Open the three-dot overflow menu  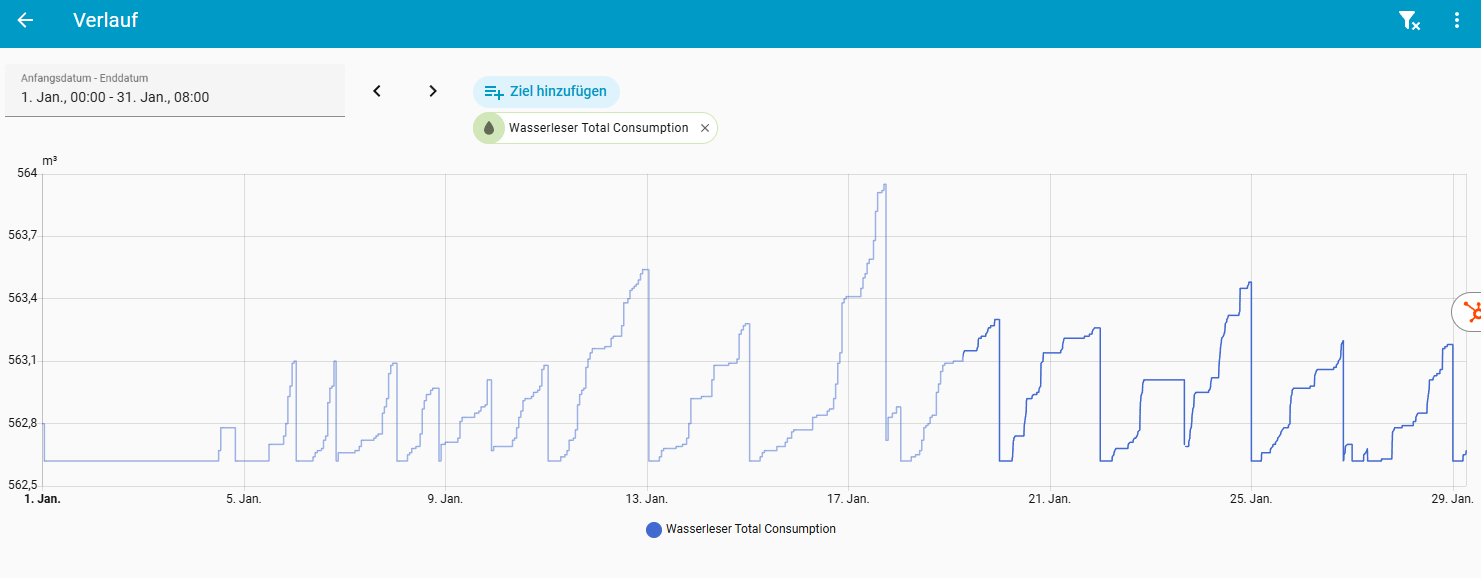point(1456,21)
